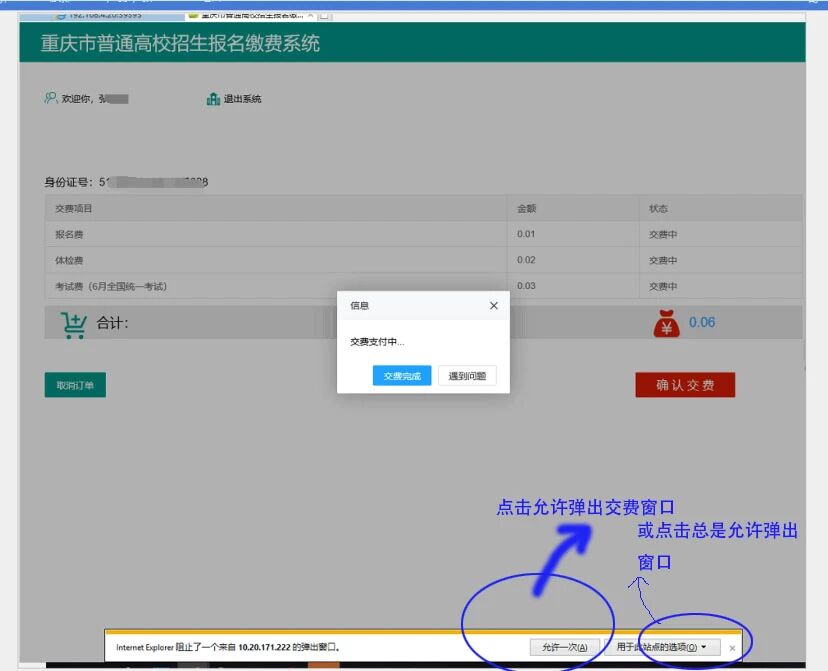Image resolution: width=828 pixels, height=671 pixels.
Task: Select the 重庆市普通高校招生 browser tab
Action: click(x=250, y=16)
